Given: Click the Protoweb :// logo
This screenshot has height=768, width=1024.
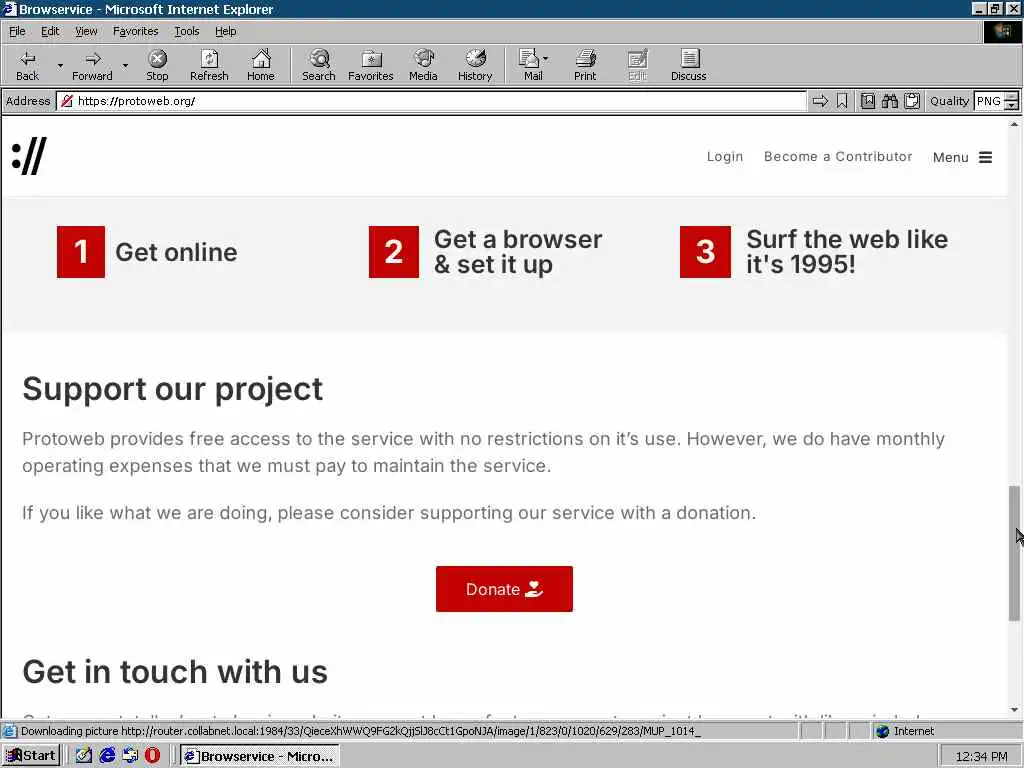Looking at the screenshot, I should 29,156.
